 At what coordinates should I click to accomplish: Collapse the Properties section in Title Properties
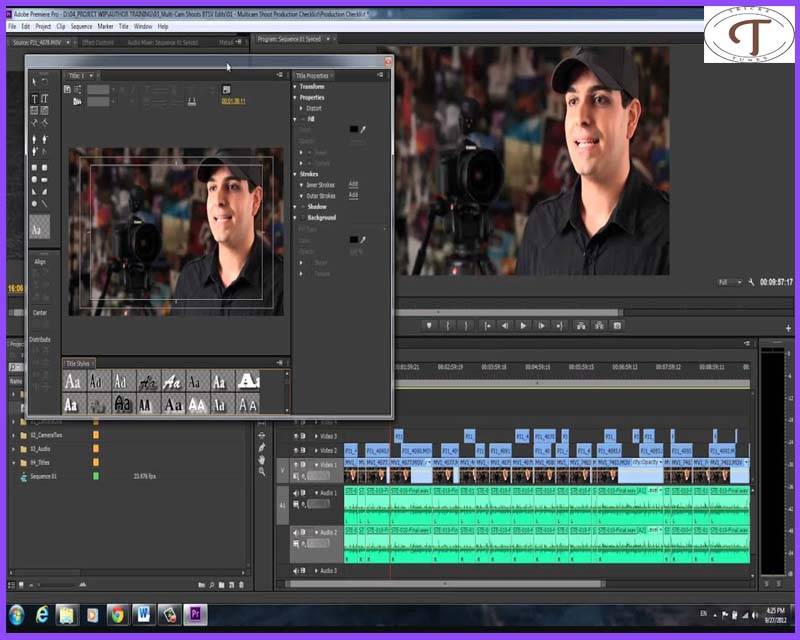click(x=295, y=97)
